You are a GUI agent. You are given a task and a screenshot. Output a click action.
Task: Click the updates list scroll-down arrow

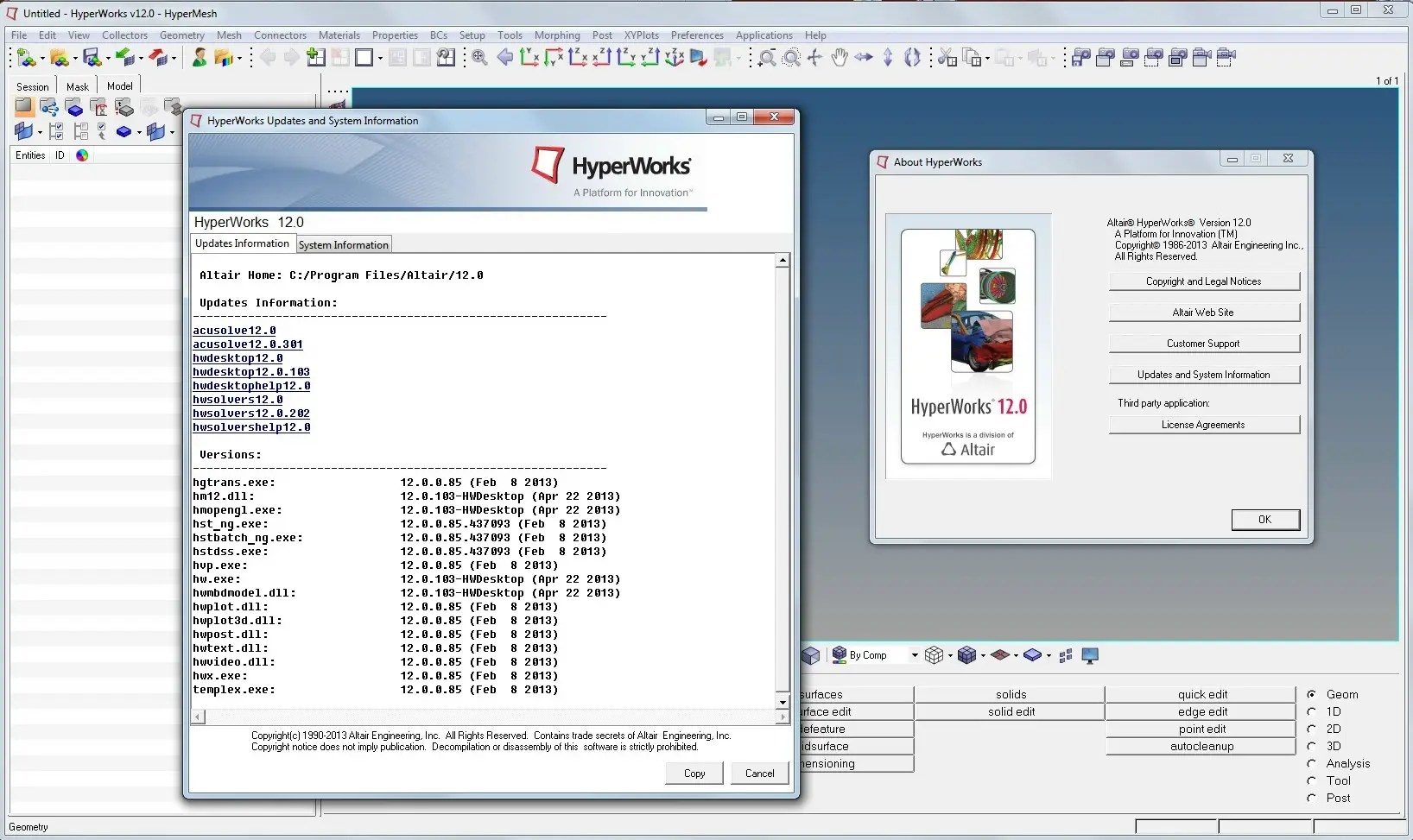tap(783, 702)
